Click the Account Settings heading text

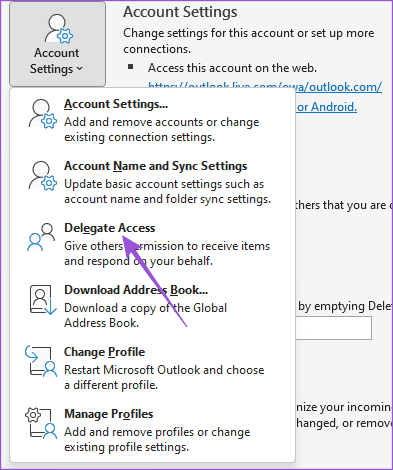pyautogui.click(x=180, y=12)
